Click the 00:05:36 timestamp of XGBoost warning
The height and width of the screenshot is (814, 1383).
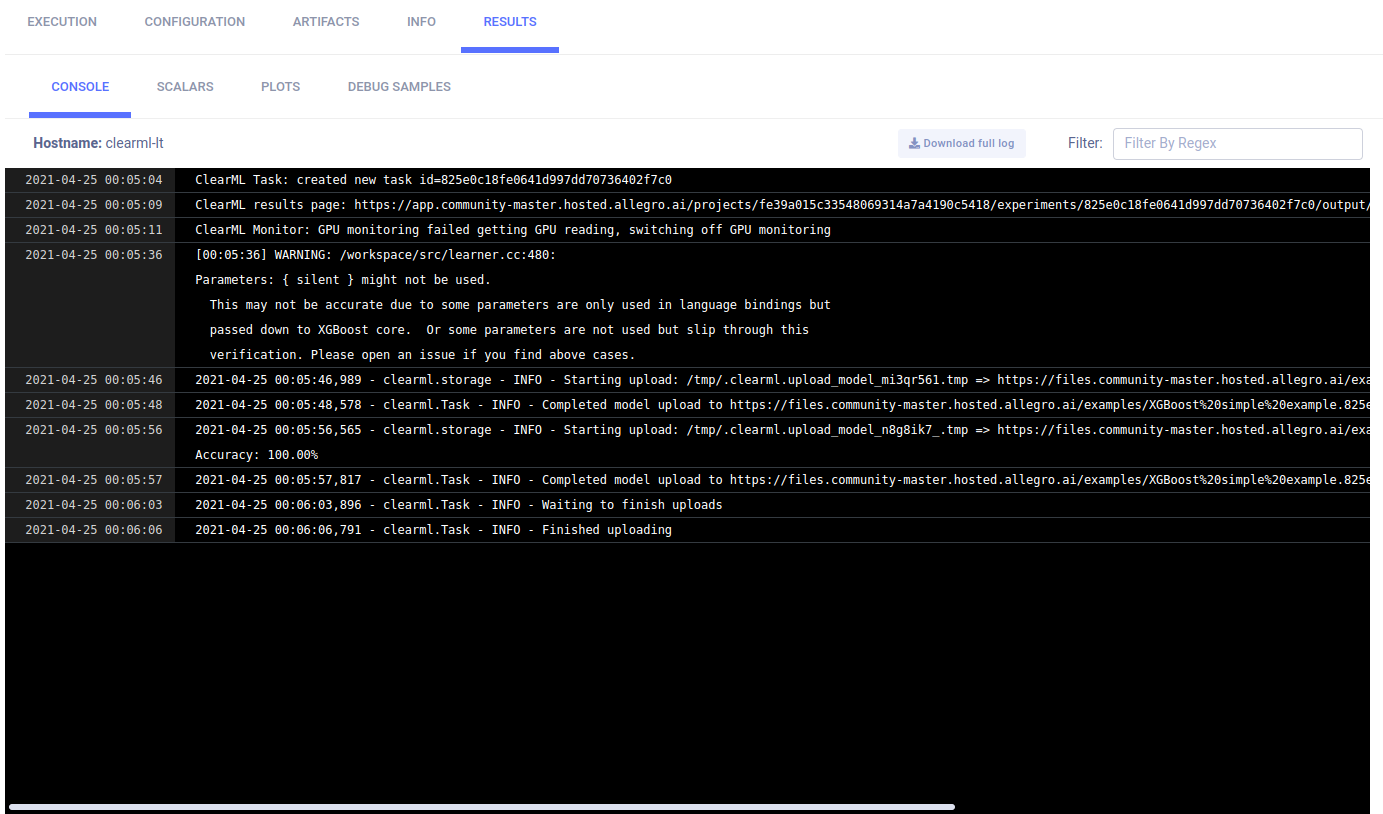[93, 255]
